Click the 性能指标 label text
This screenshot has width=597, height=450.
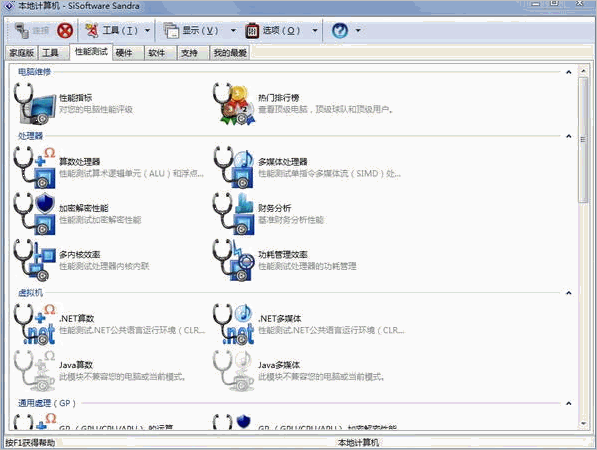pyautogui.click(x=75, y=98)
